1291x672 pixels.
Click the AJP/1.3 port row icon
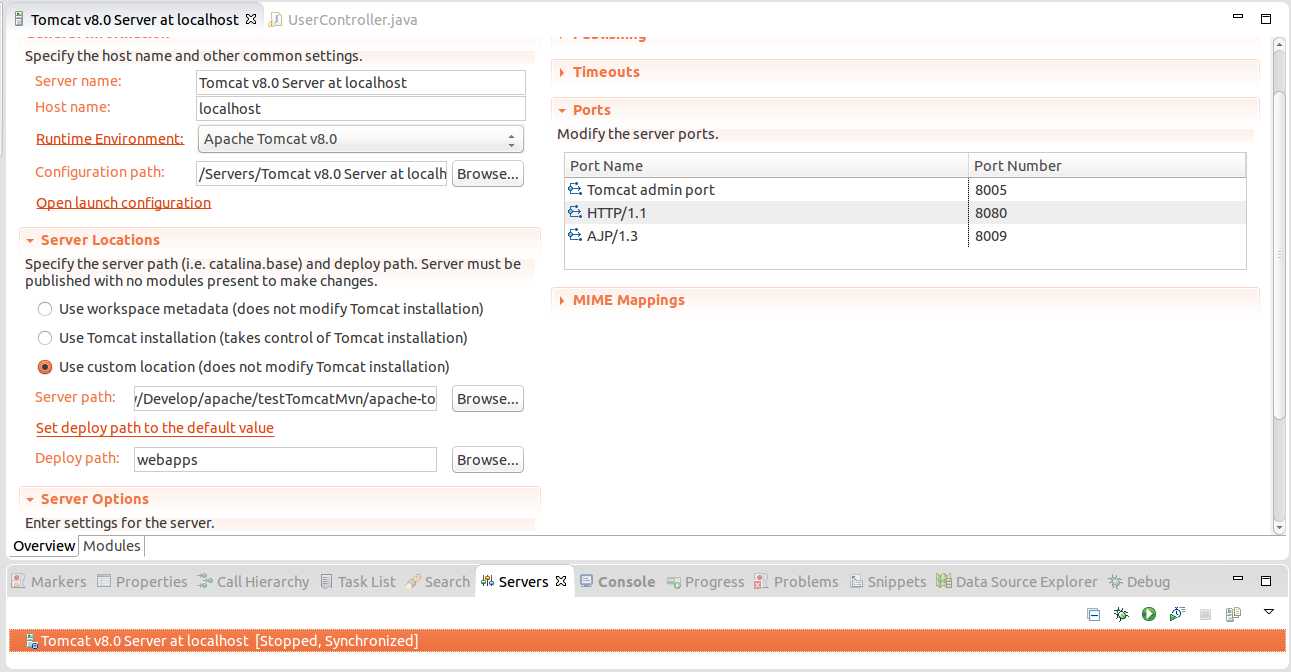click(x=575, y=235)
